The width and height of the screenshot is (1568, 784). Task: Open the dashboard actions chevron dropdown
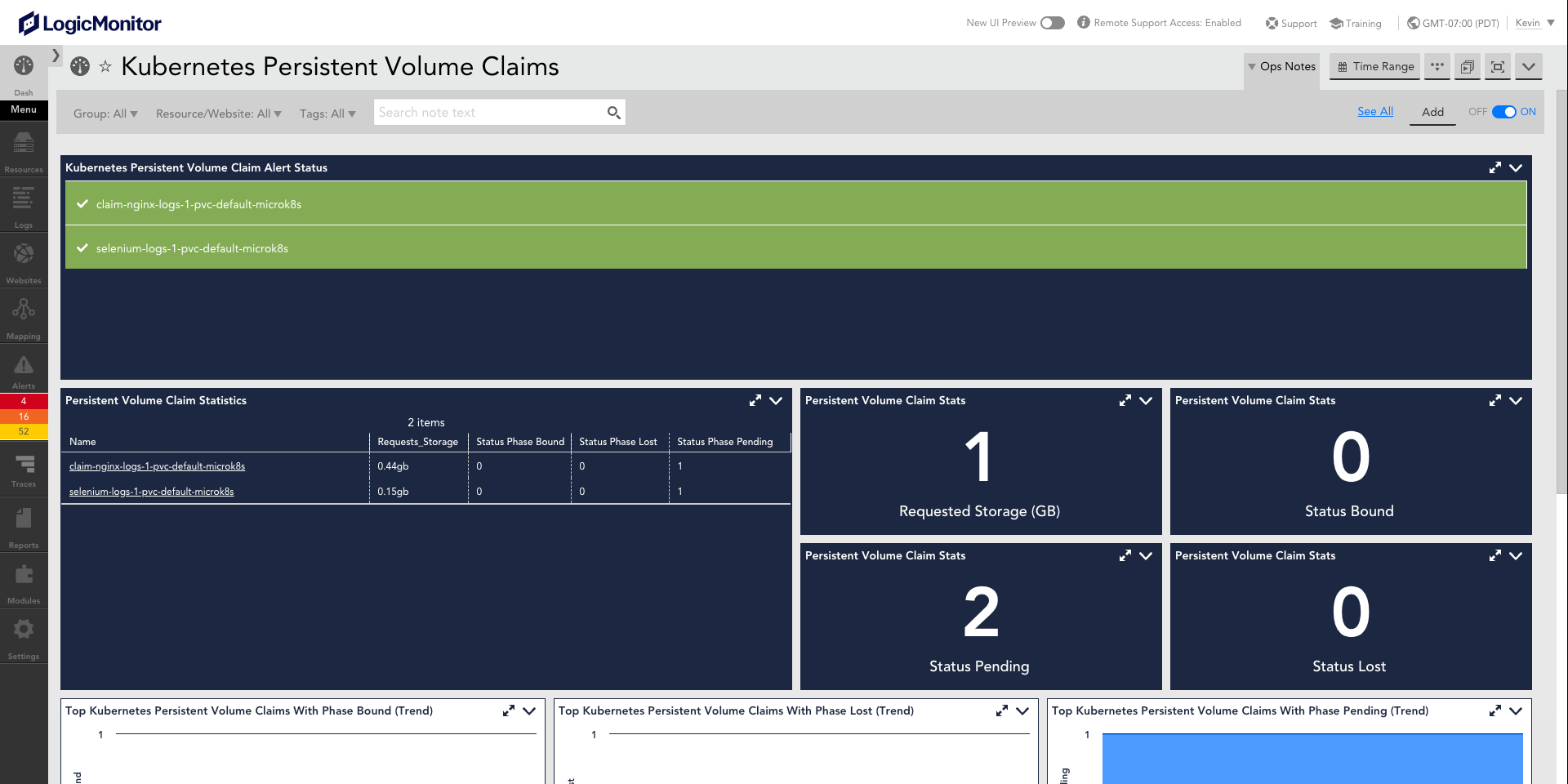[1529, 67]
